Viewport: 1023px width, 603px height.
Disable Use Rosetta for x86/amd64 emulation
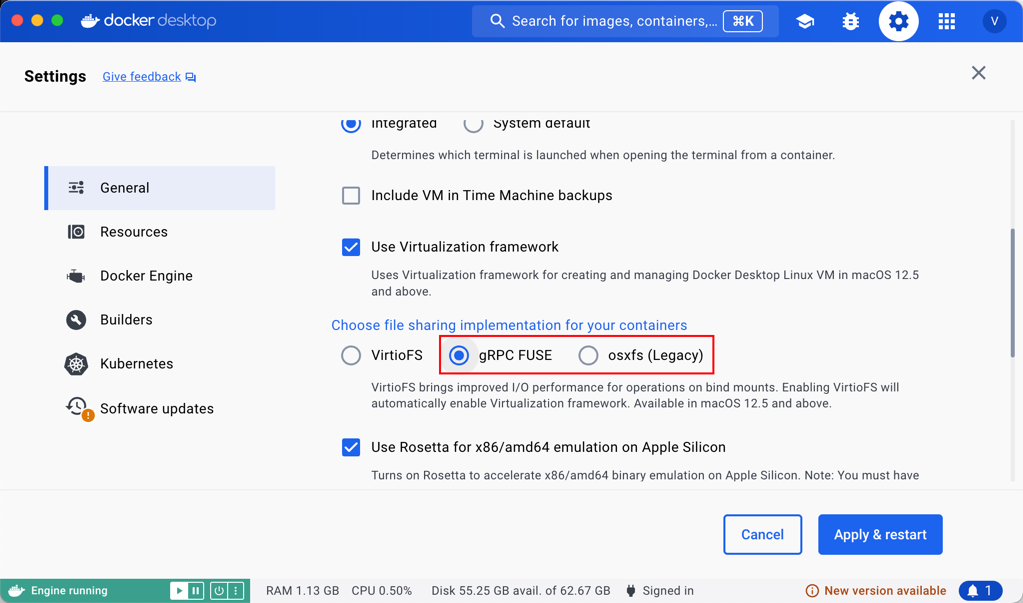point(351,447)
